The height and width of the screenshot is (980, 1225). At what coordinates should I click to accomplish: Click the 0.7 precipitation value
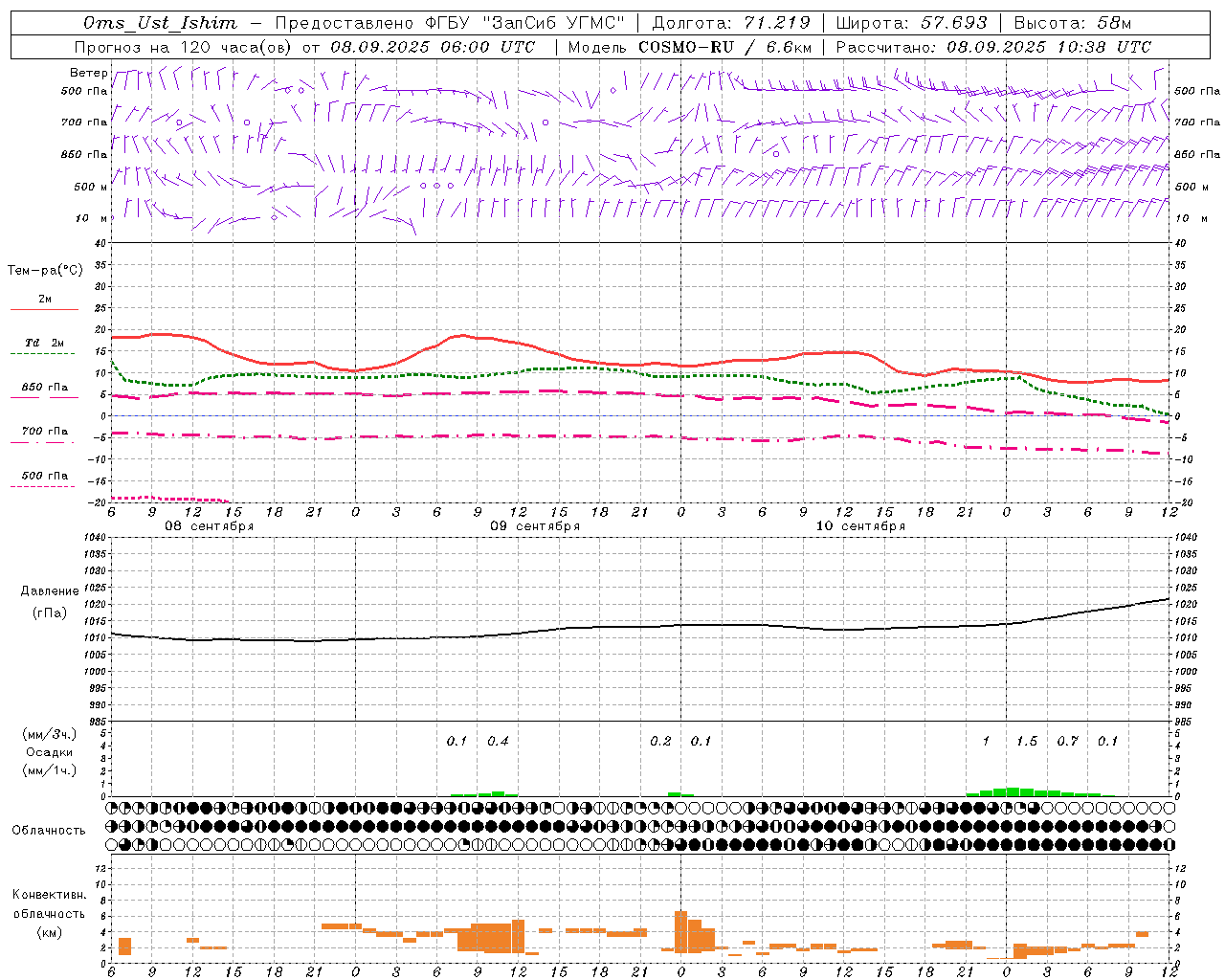(x=1067, y=741)
